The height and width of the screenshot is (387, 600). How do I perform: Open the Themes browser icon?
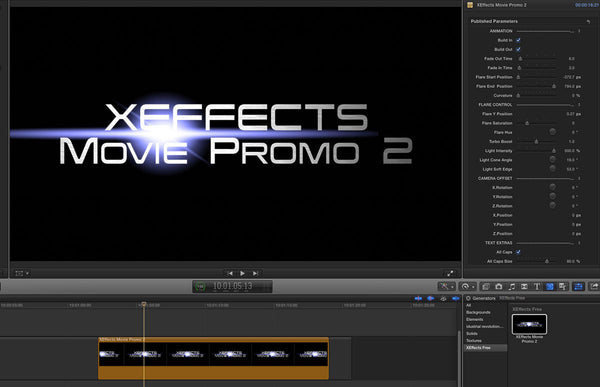pos(562,286)
